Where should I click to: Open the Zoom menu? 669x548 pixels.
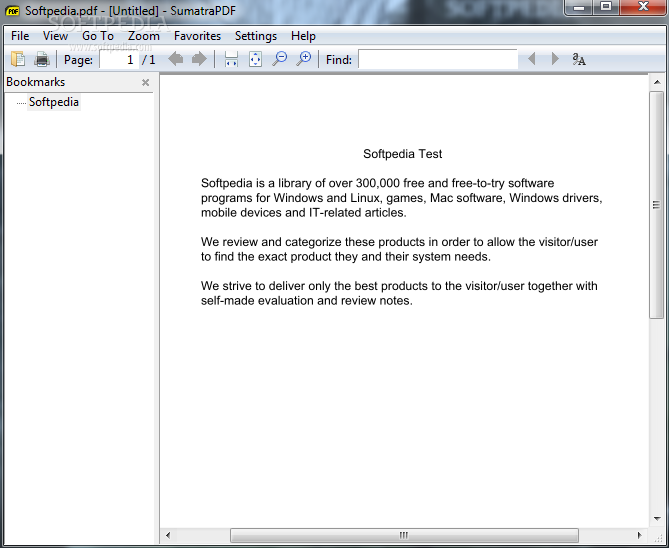point(144,36)
